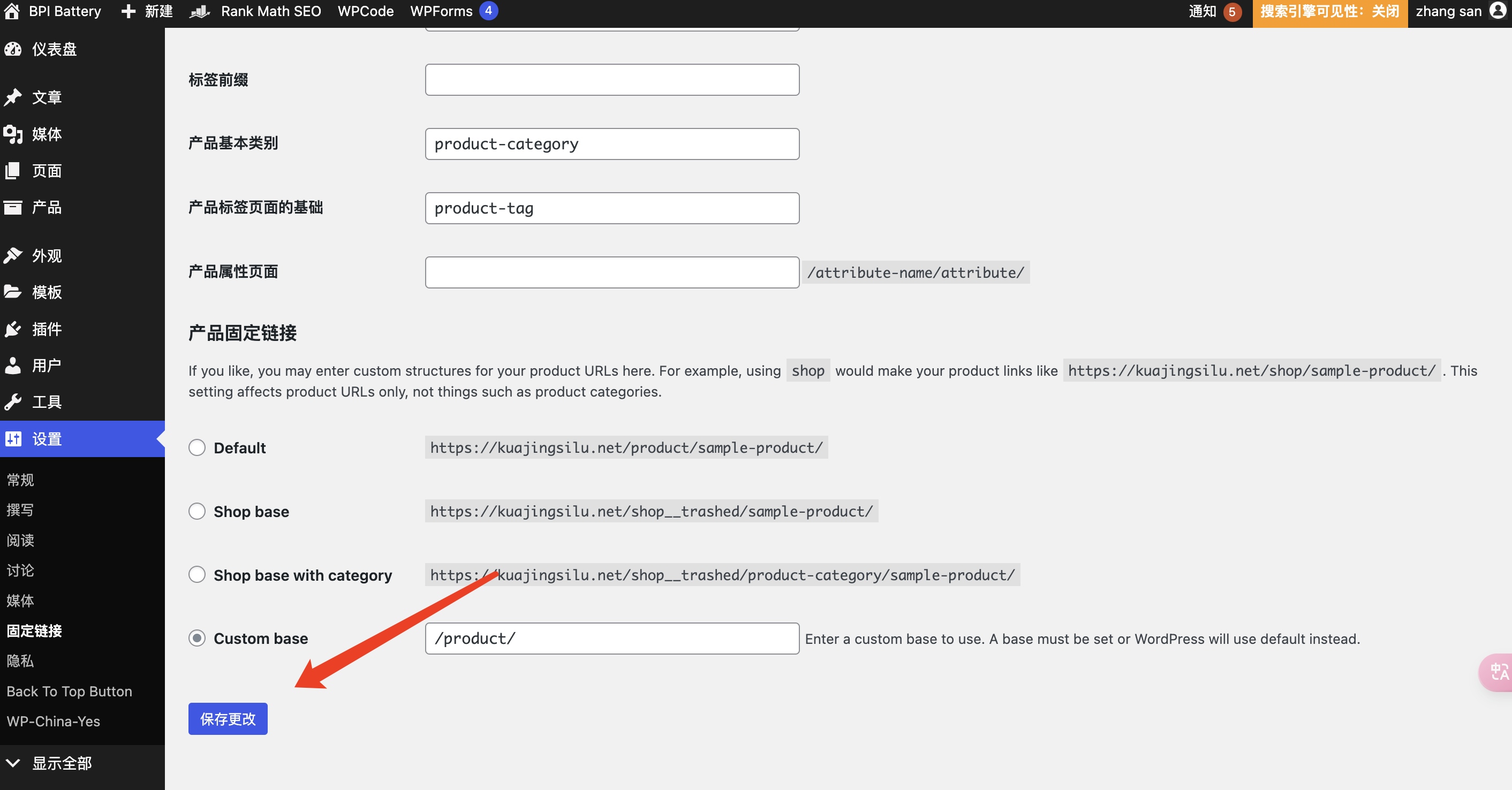The height and width of the screenshot is (790, 1512).
Task: Select Shop base with category radio
Action: 197,575
